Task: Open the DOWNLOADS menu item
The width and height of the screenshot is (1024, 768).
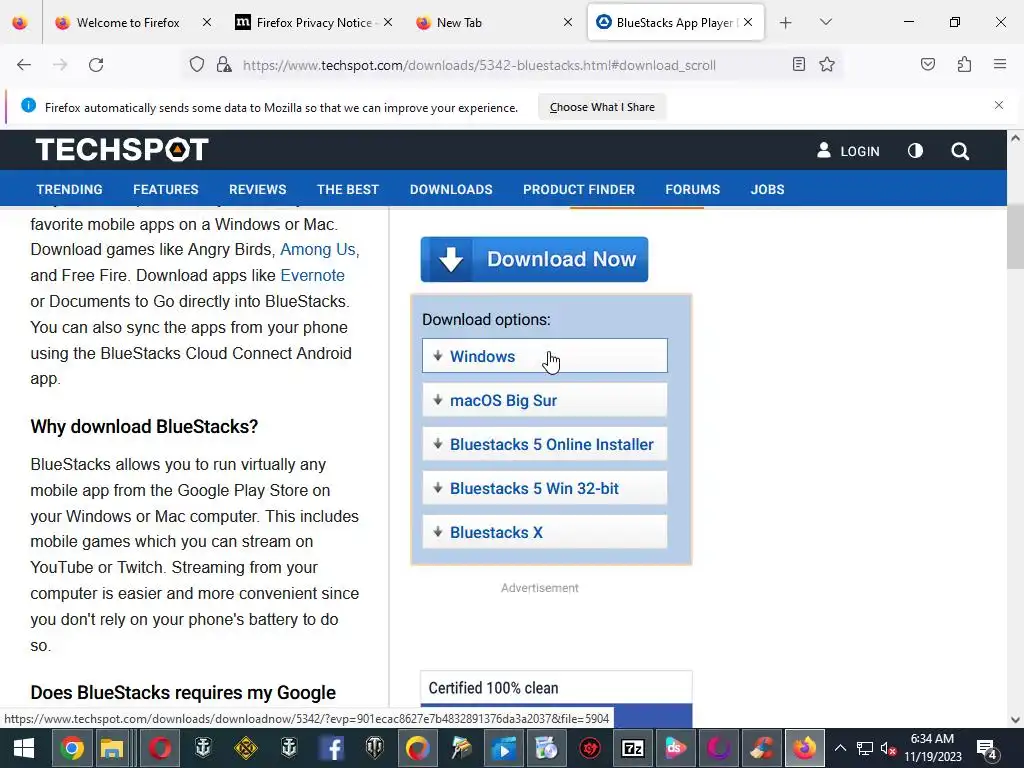Action: point(451,189)
